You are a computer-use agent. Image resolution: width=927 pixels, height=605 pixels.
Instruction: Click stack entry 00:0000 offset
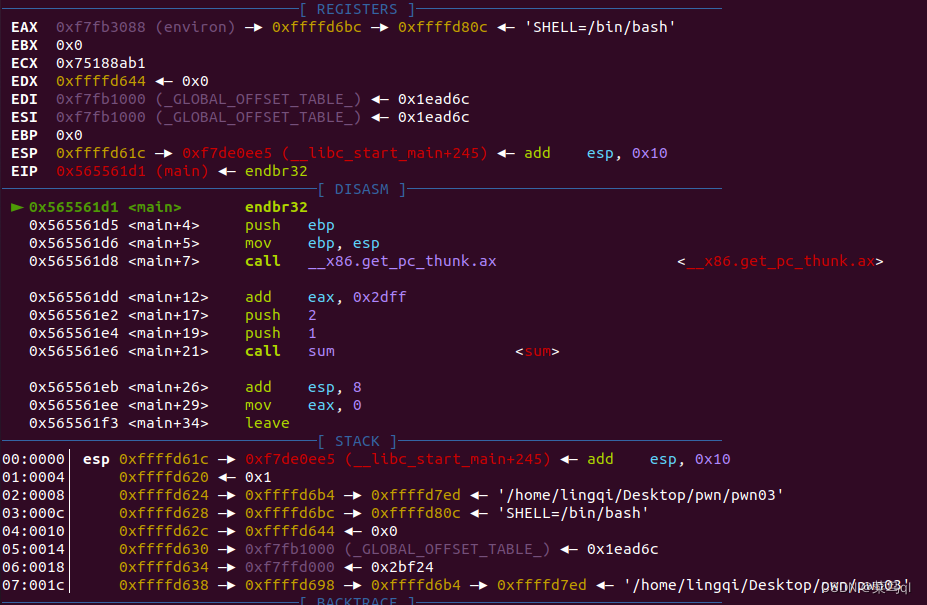tap(33, 460)
